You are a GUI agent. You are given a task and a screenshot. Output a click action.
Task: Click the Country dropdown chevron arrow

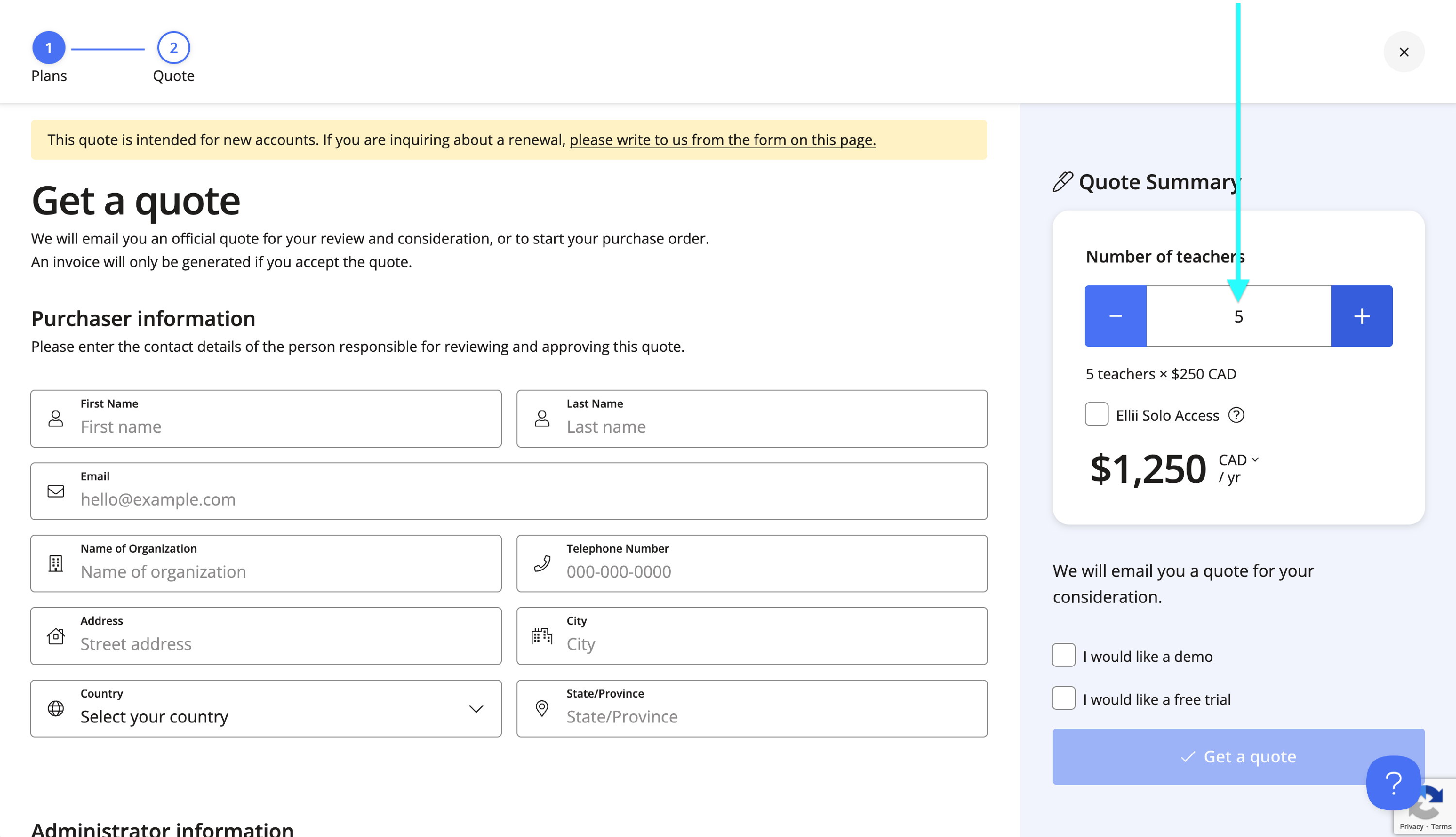click(476, 709)
